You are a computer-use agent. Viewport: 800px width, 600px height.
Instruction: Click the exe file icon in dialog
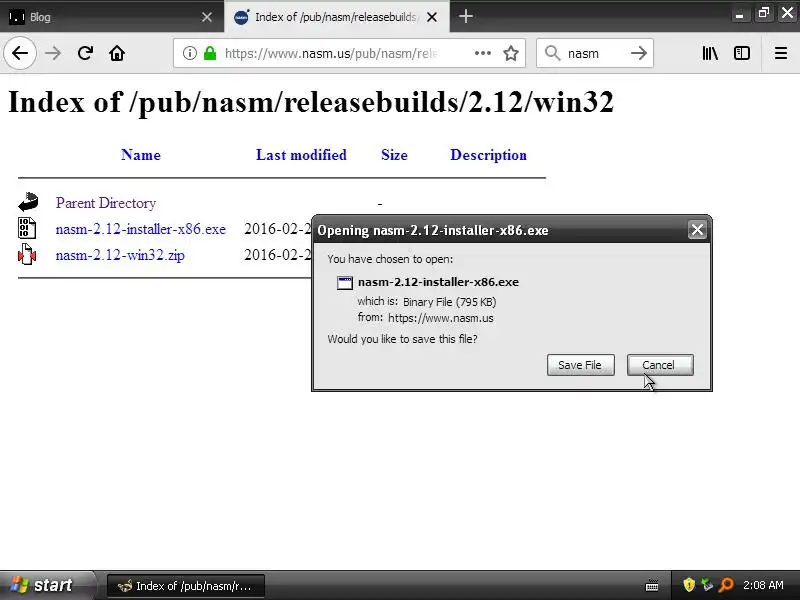(x=345, y=283)
